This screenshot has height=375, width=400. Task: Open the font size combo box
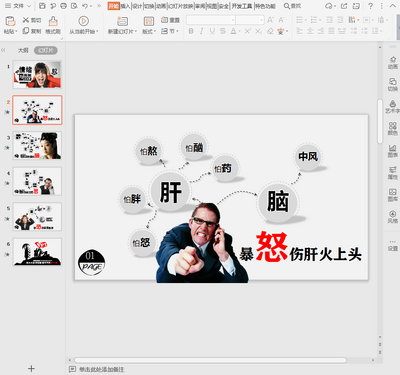tap(250, 20)
